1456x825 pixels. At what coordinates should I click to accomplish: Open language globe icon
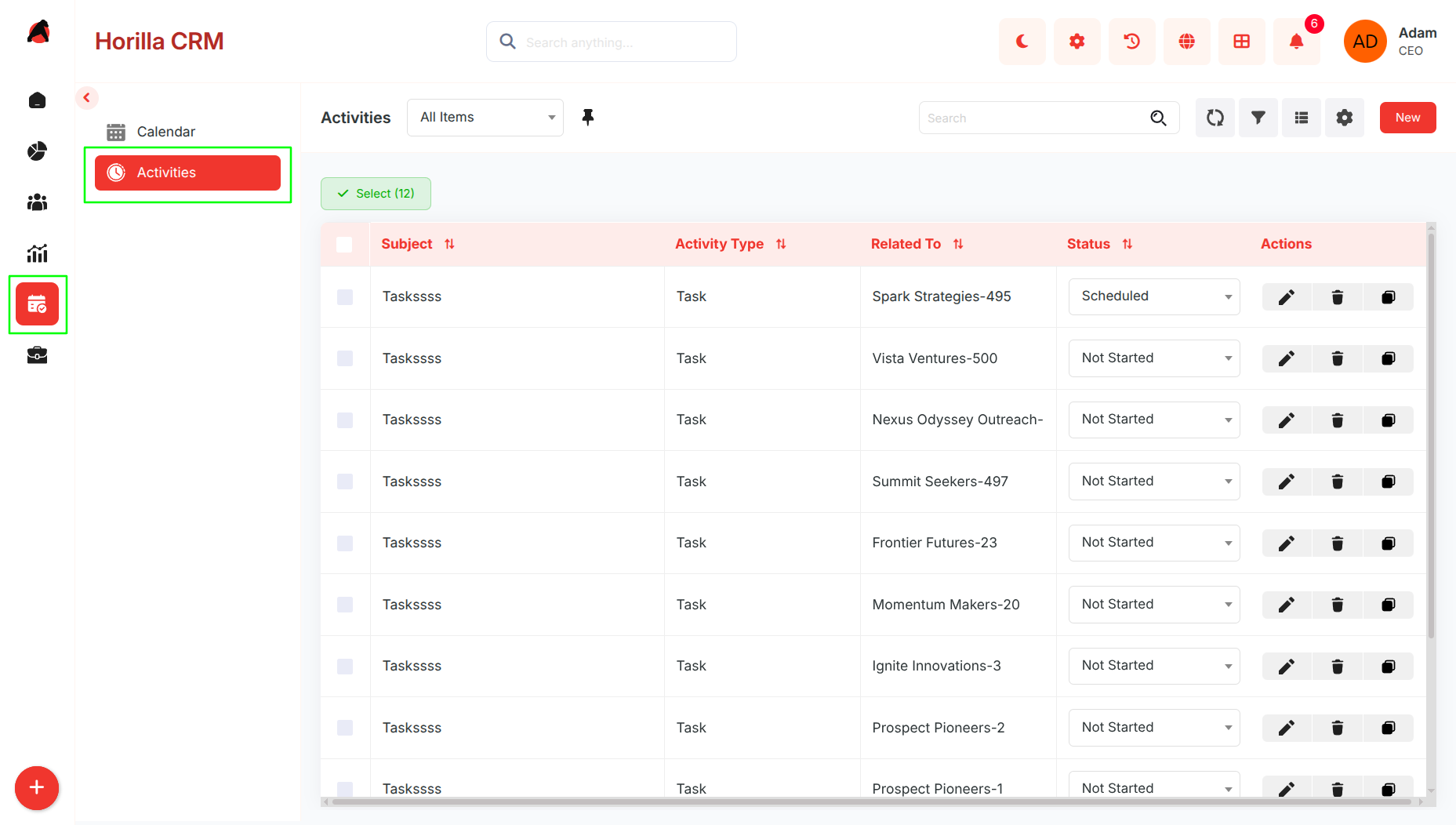(1186, 42)
